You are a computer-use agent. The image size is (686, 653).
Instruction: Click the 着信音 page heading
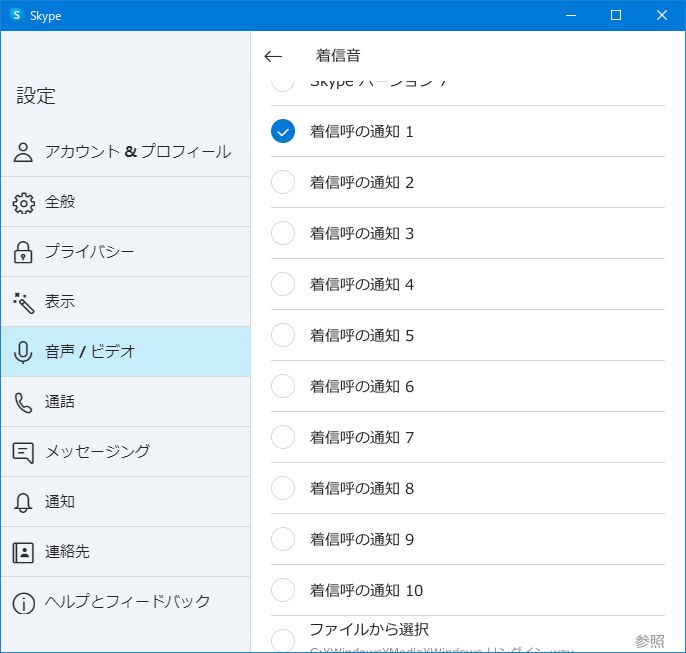(x=338, y=56)
